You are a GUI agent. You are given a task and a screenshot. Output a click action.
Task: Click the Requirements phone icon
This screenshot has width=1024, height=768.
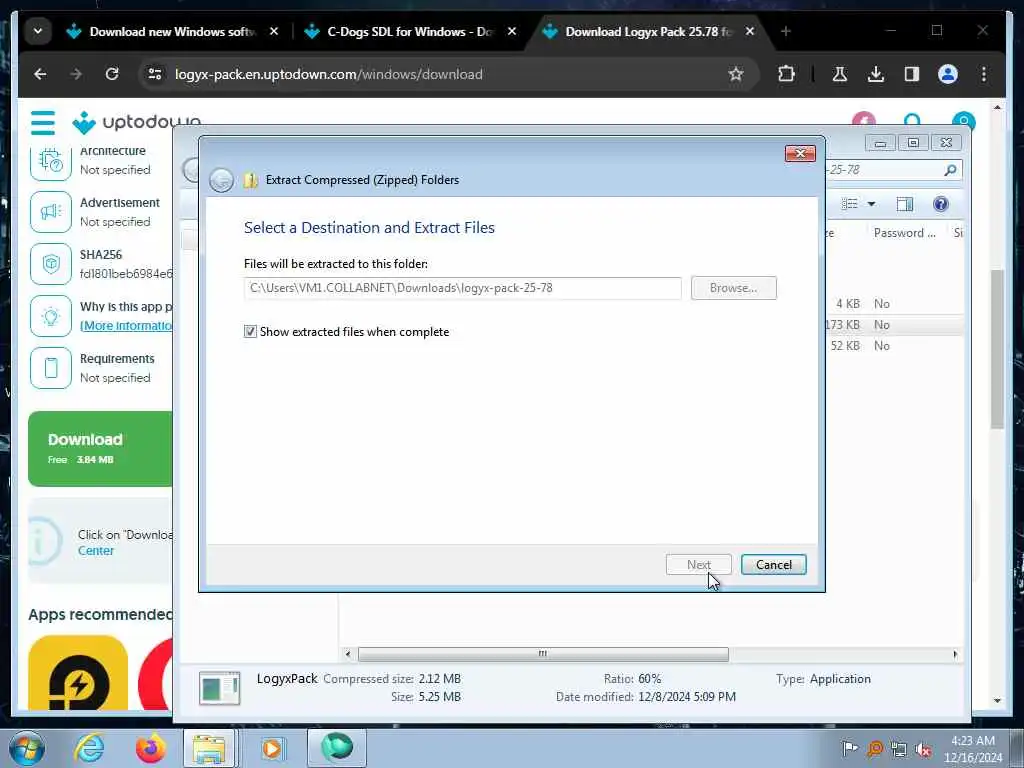[51, 368]
